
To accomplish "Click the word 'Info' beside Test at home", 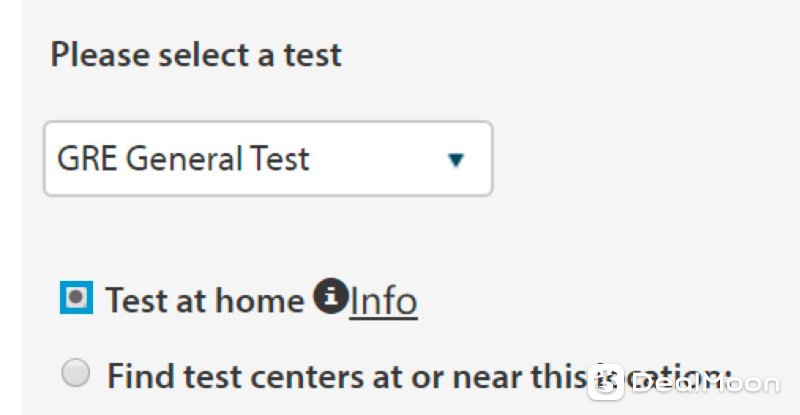I will 383,301.
